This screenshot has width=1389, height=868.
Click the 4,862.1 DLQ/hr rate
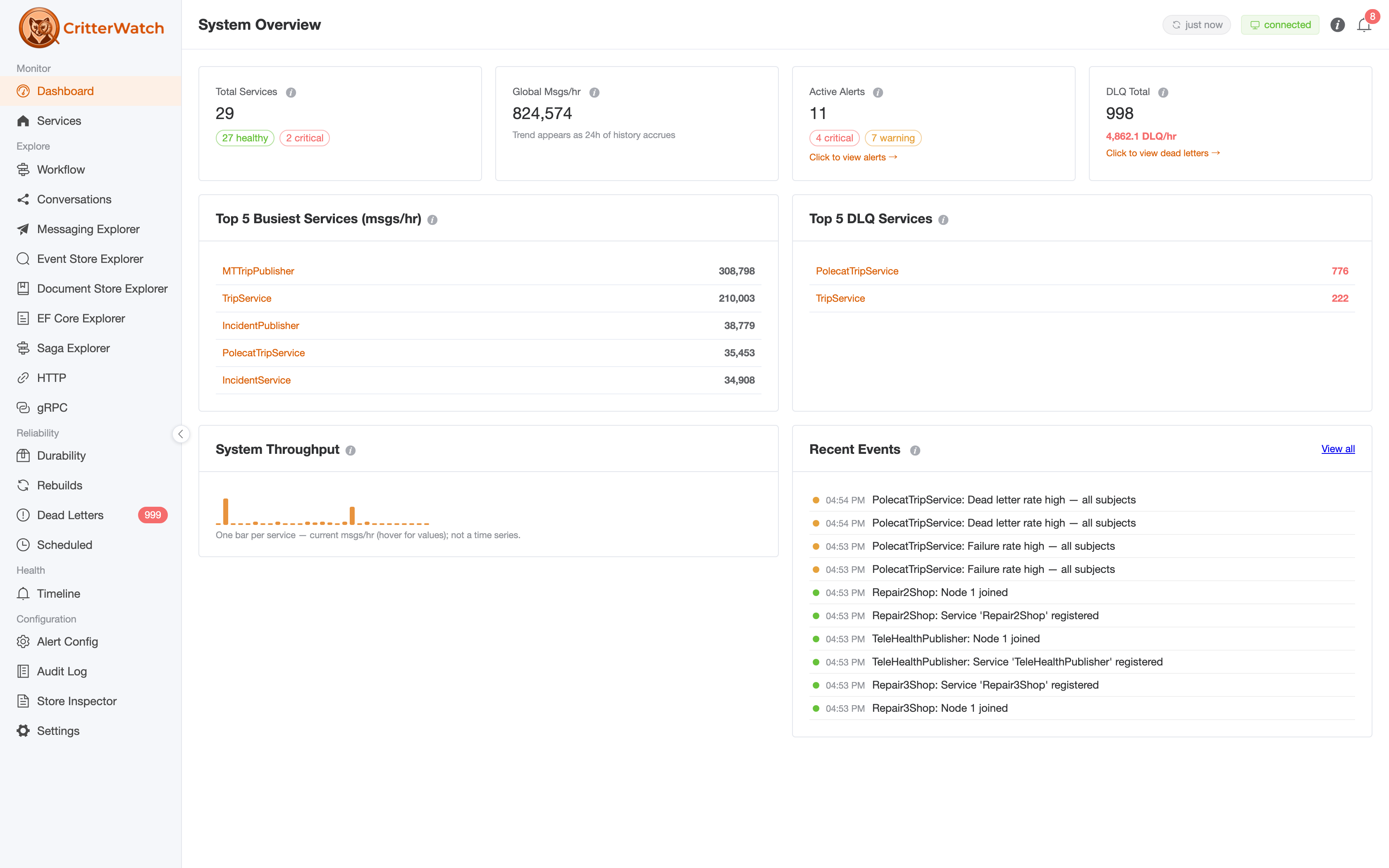click(1141, 136)
